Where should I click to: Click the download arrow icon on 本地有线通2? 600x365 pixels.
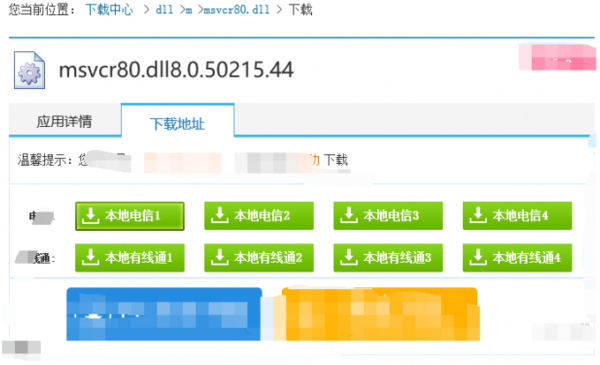point(220,257)
